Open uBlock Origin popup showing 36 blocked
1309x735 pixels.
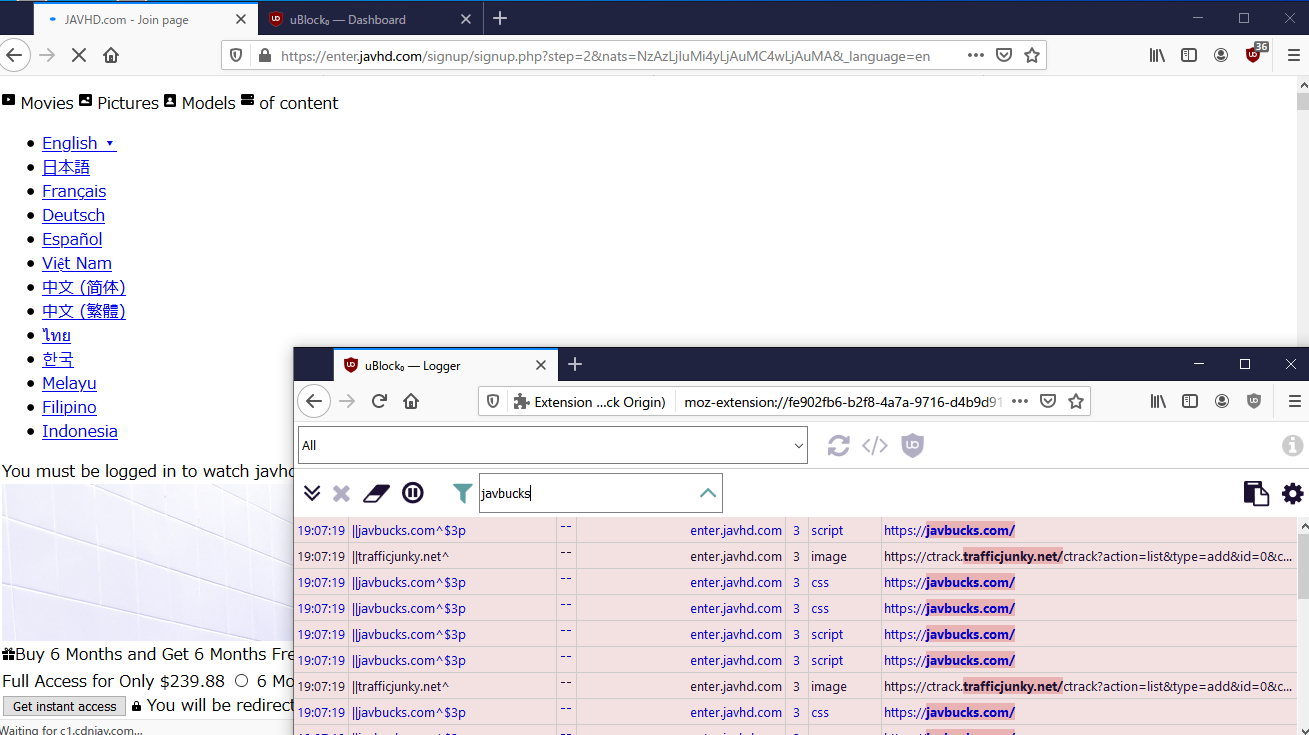(x=1255, y=54)
